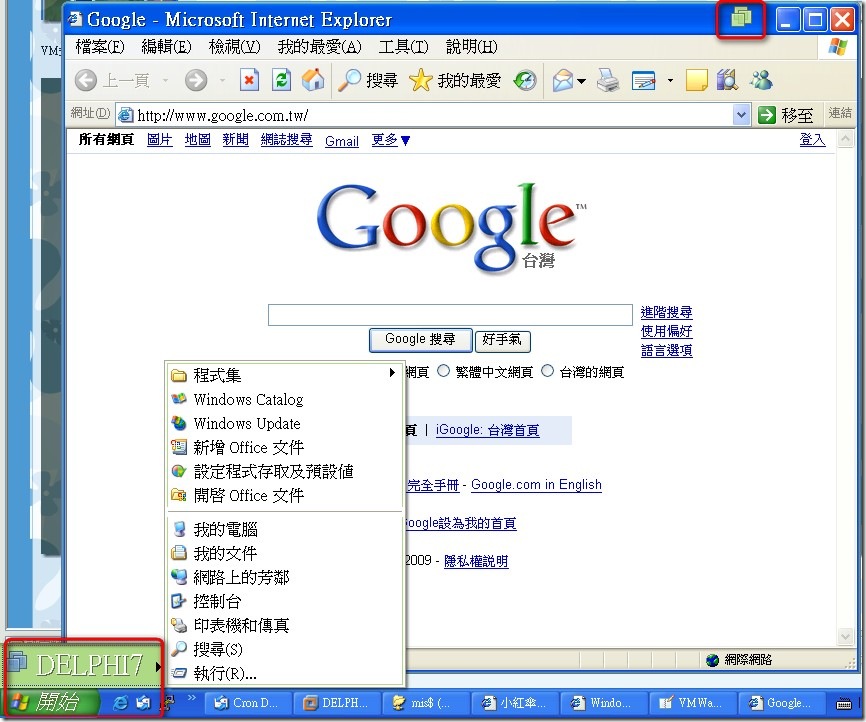This screenshot has width=866, height=722.
Task: Open the yellow Discuss note icon
Action: coord(696,81)
